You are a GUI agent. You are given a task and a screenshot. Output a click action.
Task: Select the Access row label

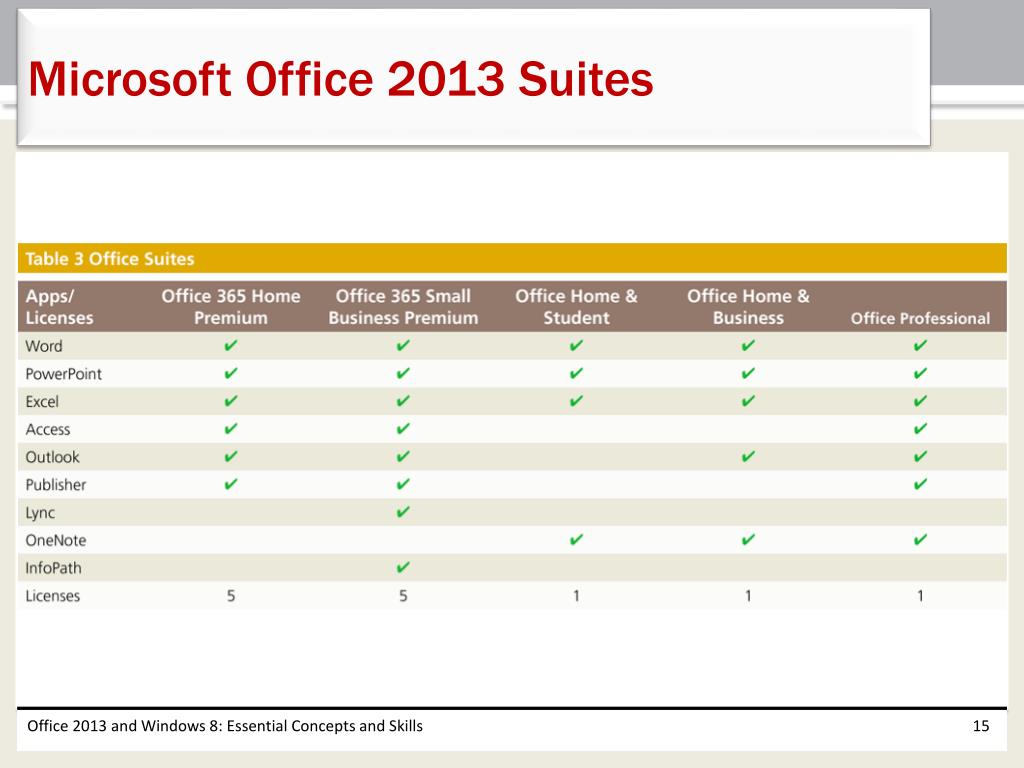(x=48, y=429)
